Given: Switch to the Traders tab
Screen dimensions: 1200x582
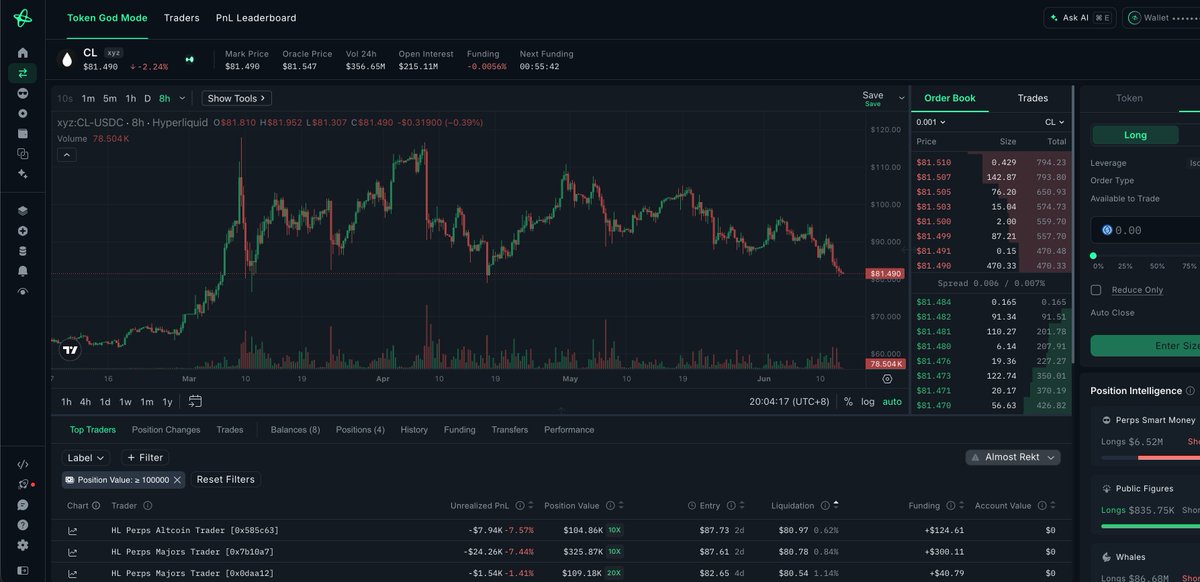Looking at the screenshot, I should tap(181, 18).
